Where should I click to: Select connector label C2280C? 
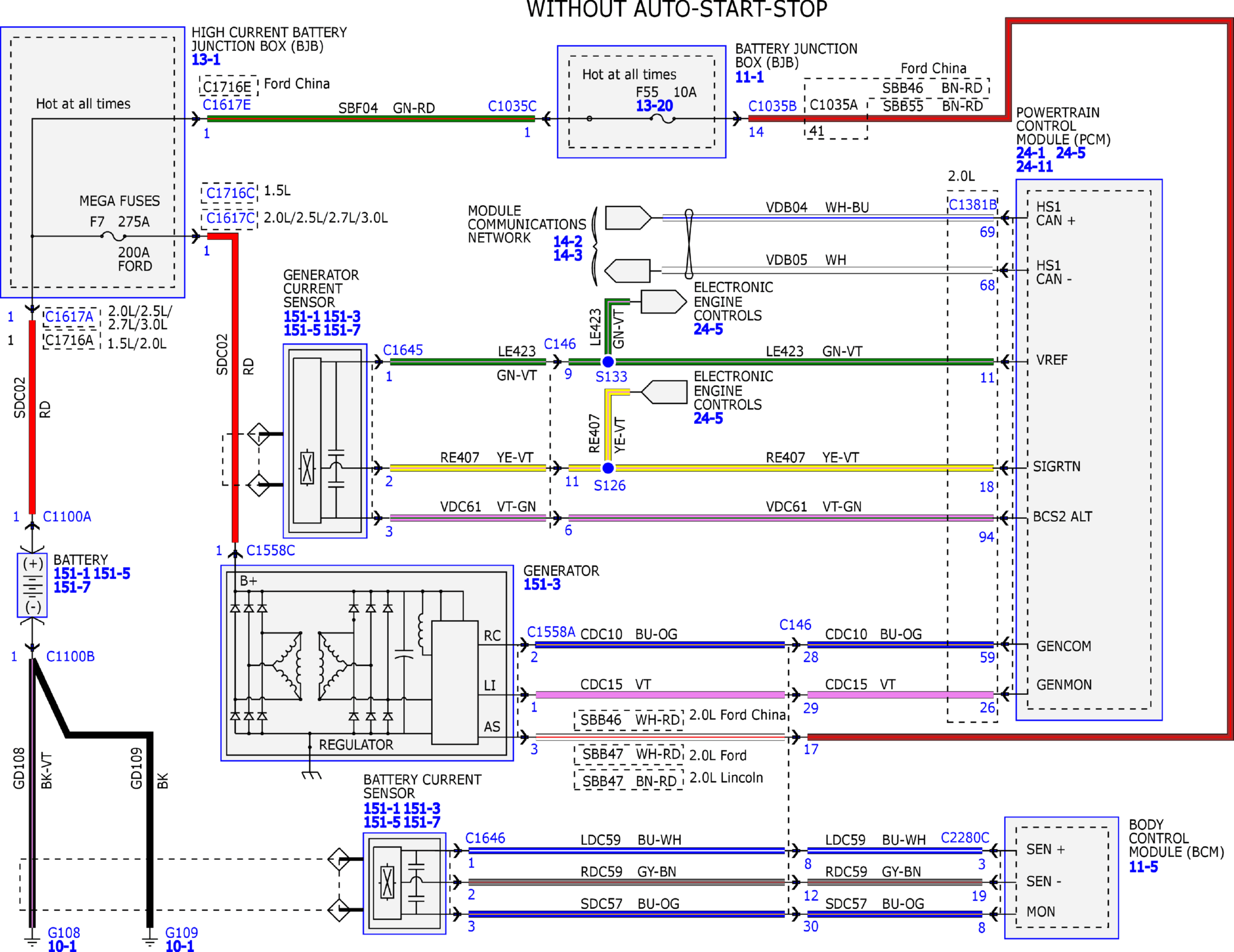(x=965, y=838)
